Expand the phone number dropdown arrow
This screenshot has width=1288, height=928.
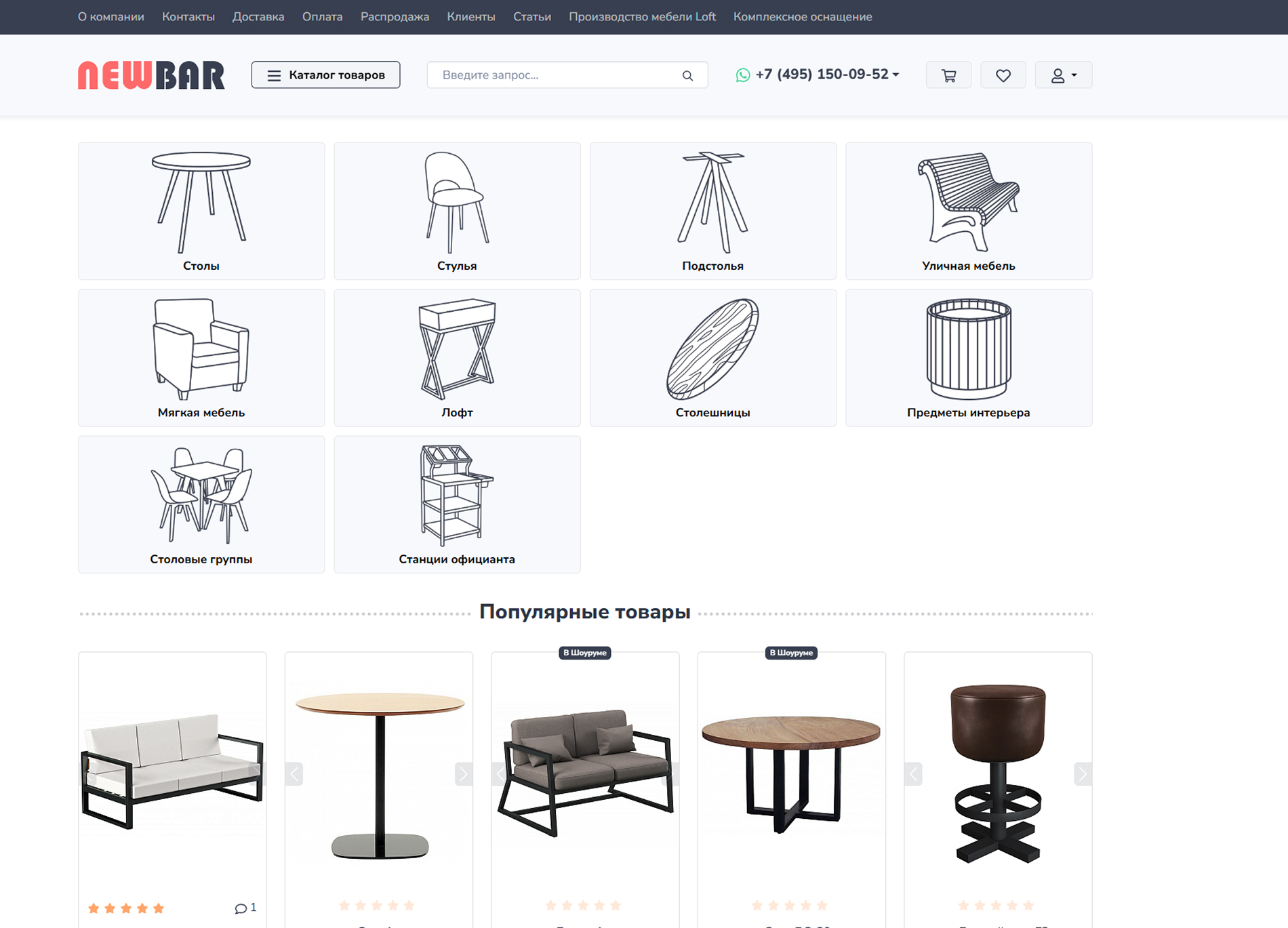point(896,75)
